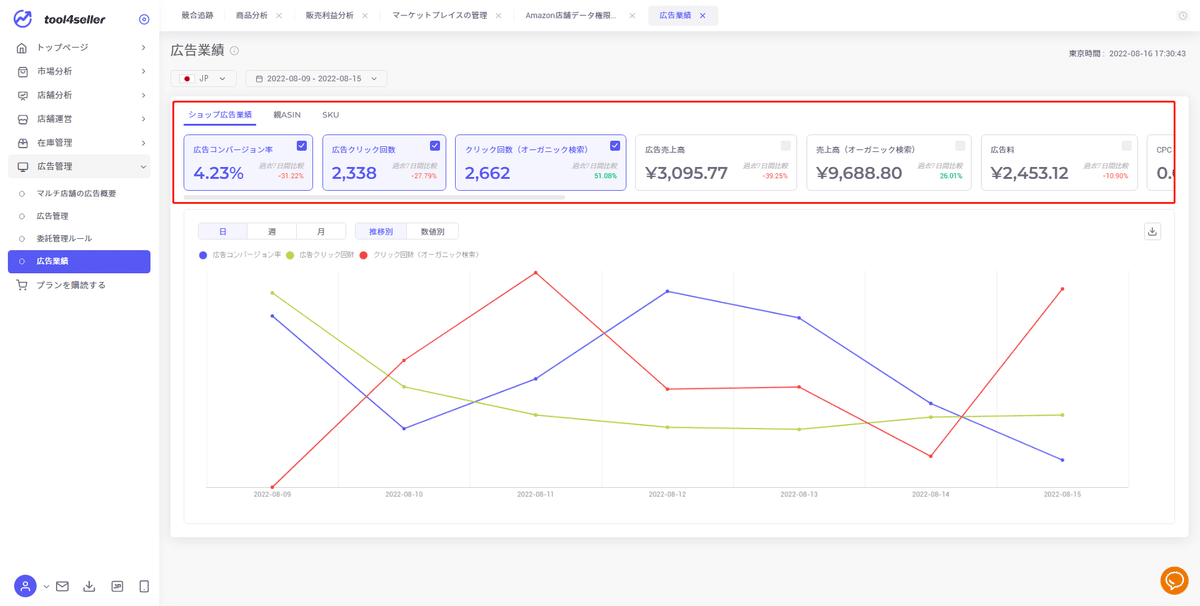1200x606 pixels.
Task: Switch to the ショップ広告業績 tab
Action: click(220, 115)
